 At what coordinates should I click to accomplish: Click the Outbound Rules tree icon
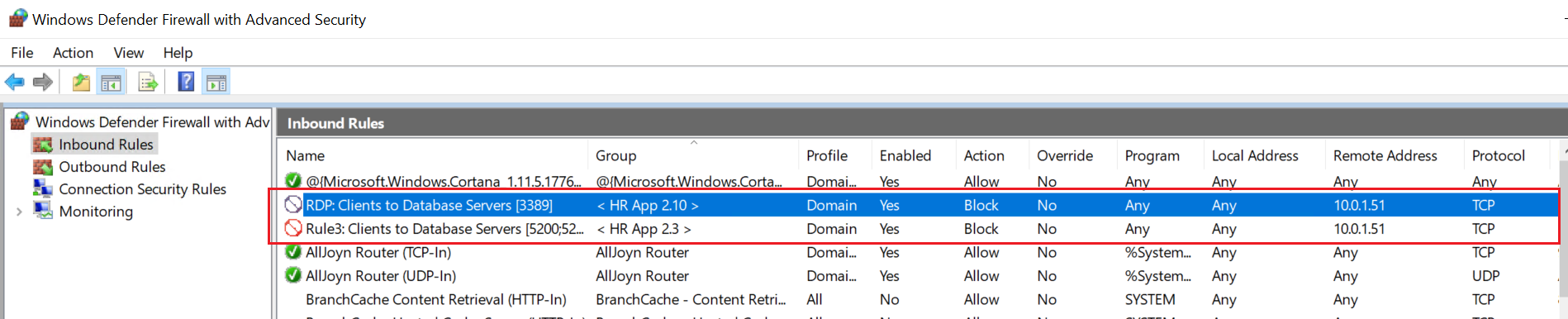coord(42,167)
